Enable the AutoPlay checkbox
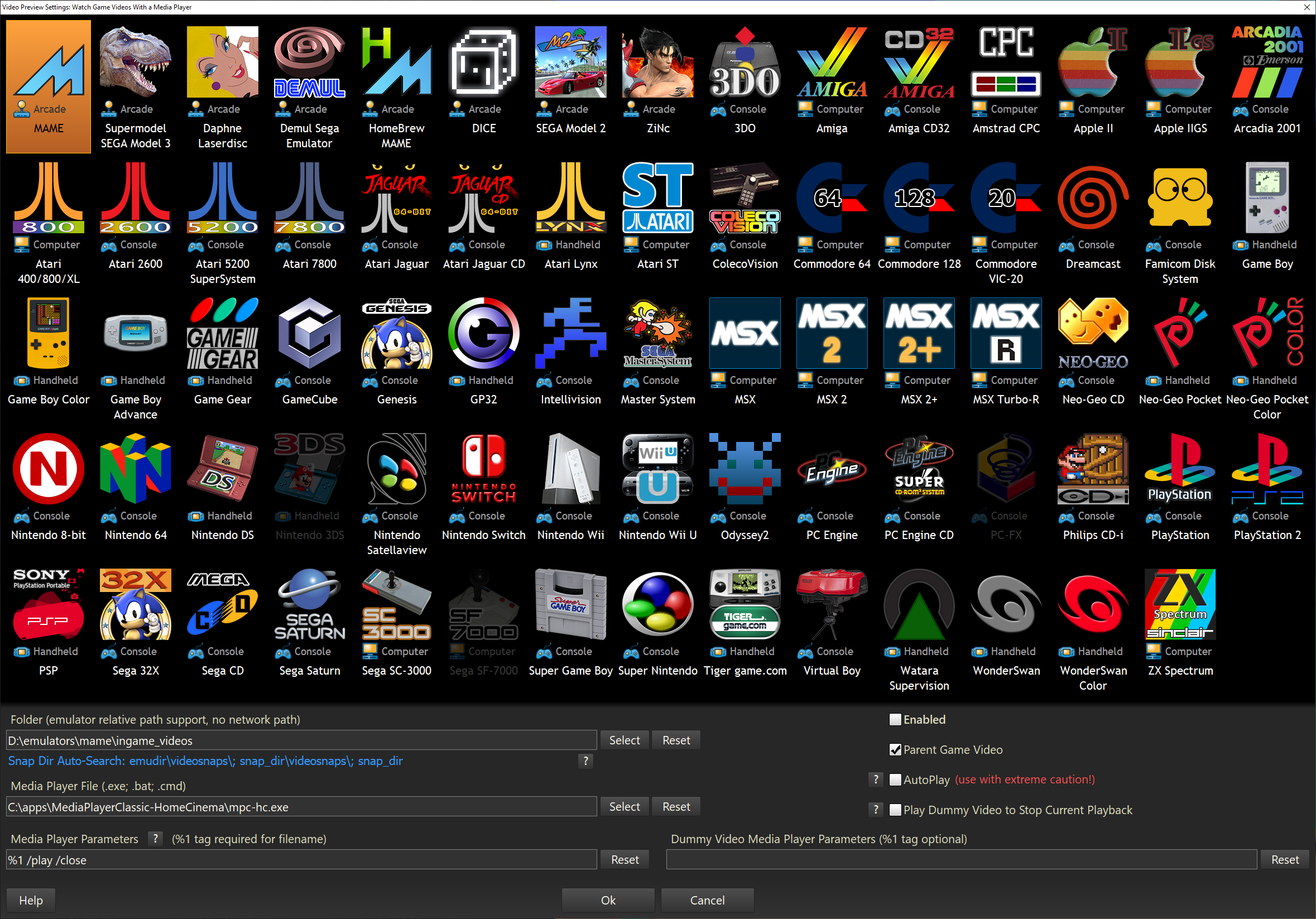 click(x=895, y=780)
